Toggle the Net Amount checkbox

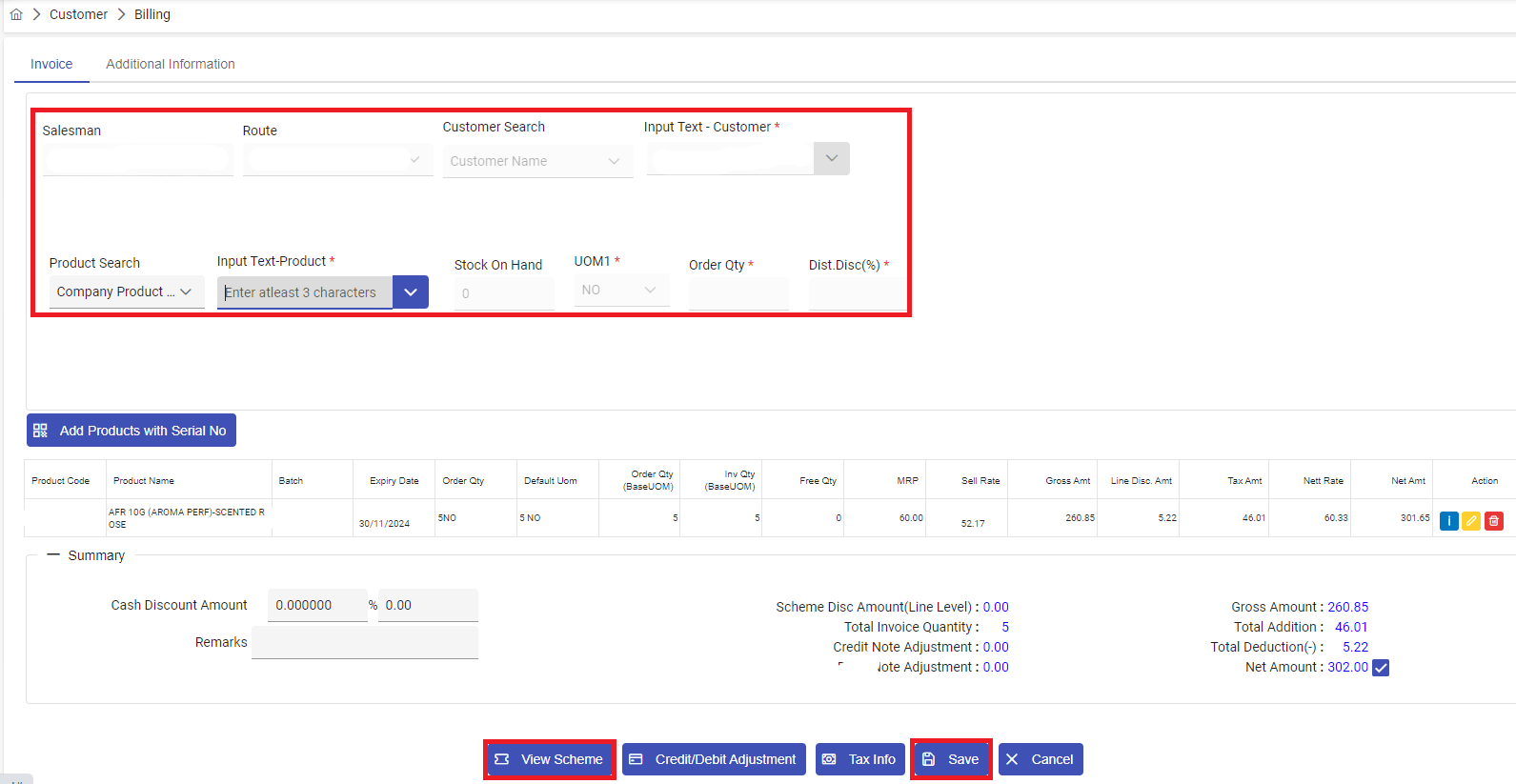pos(1381,668)
